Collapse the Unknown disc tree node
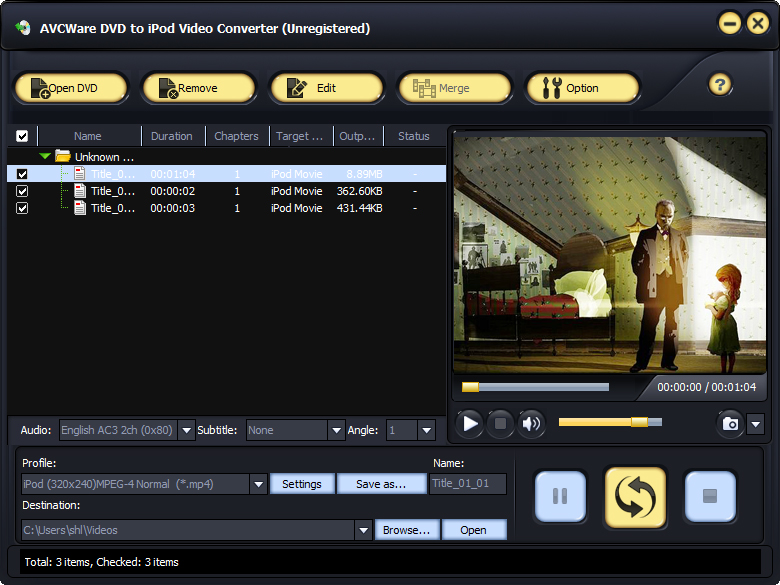The height and width of the screenshot is (585, 780). (x=45, y=156)
